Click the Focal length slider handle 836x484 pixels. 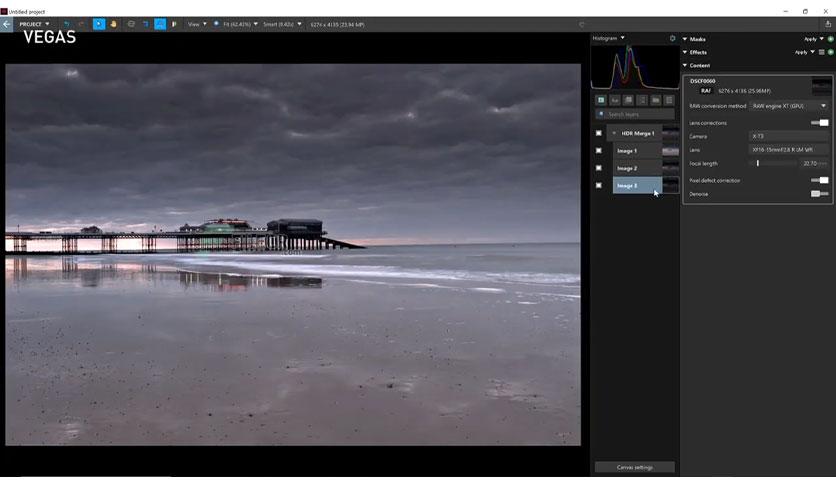(x=758, y=164)
